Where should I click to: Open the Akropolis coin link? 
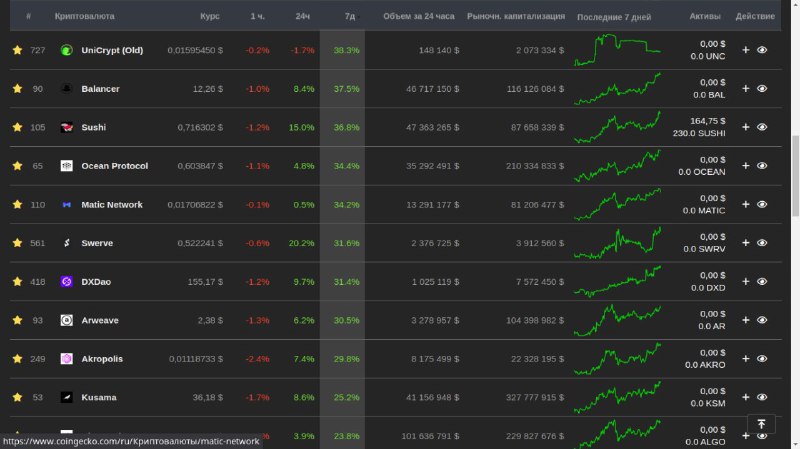102,359
